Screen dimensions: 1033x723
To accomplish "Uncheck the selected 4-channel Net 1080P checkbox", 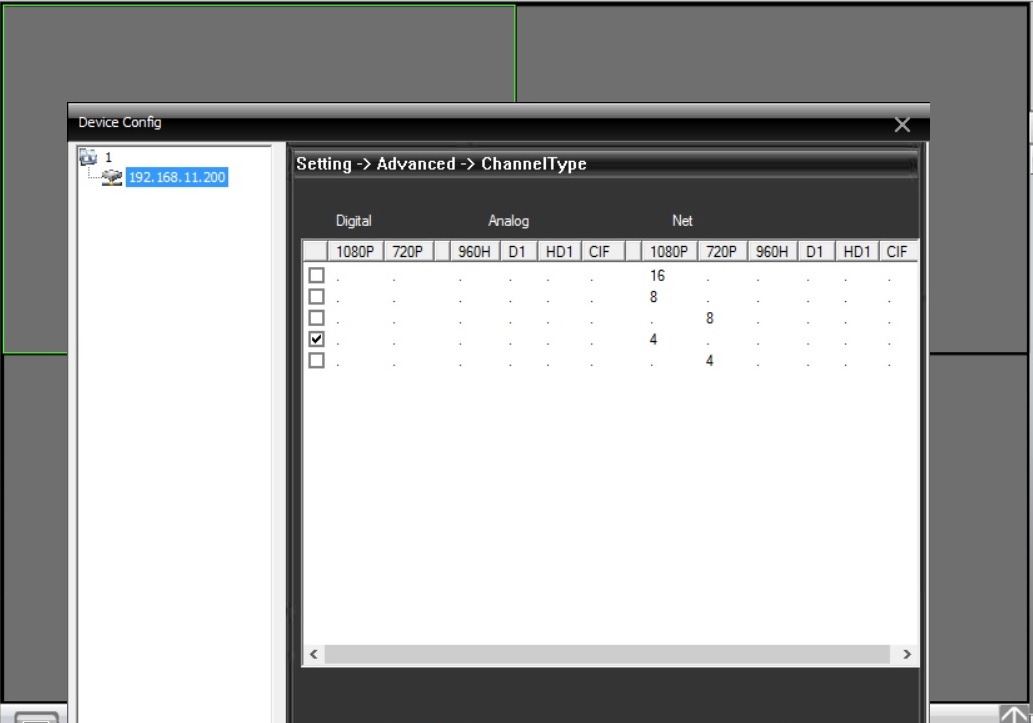I will coord(317,340).
